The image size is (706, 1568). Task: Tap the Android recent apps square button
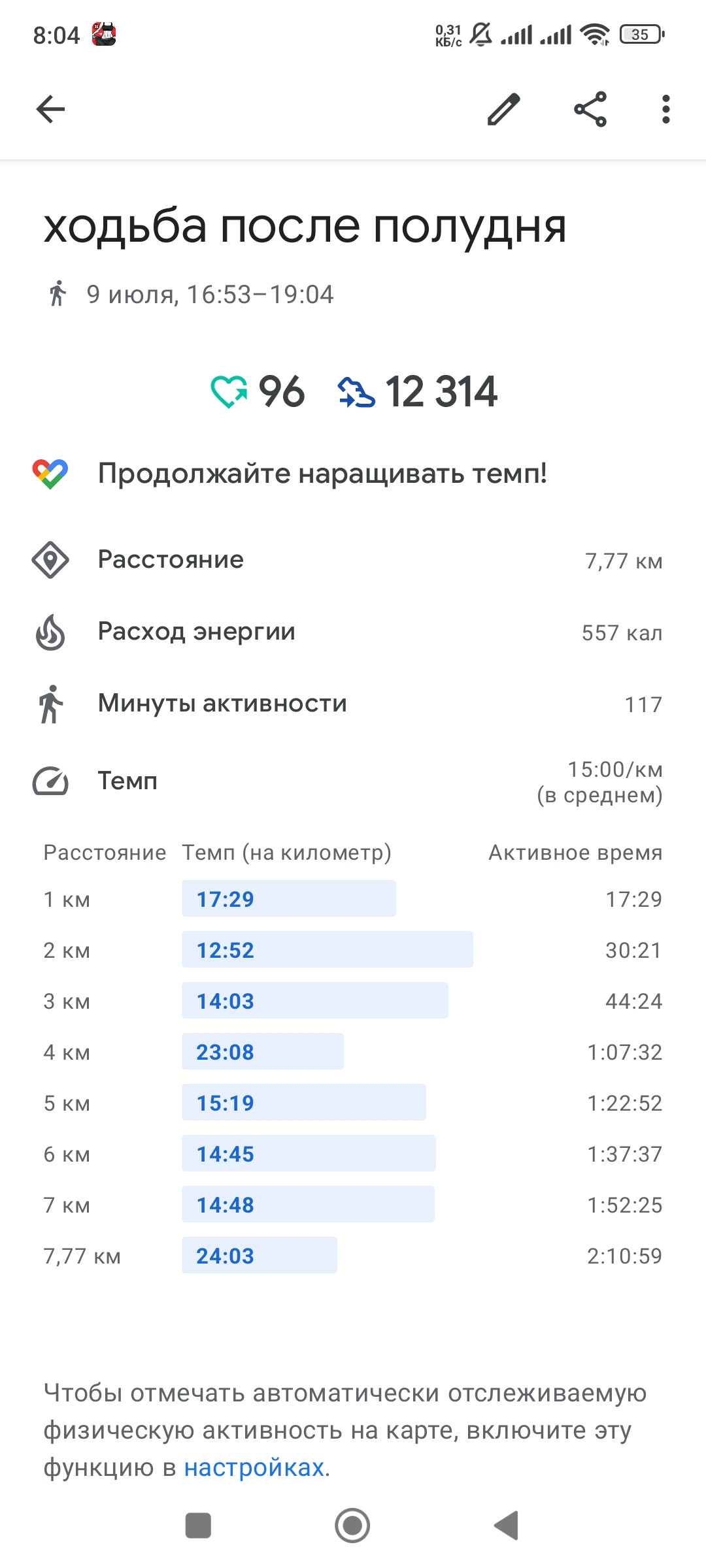(198, 1526)
